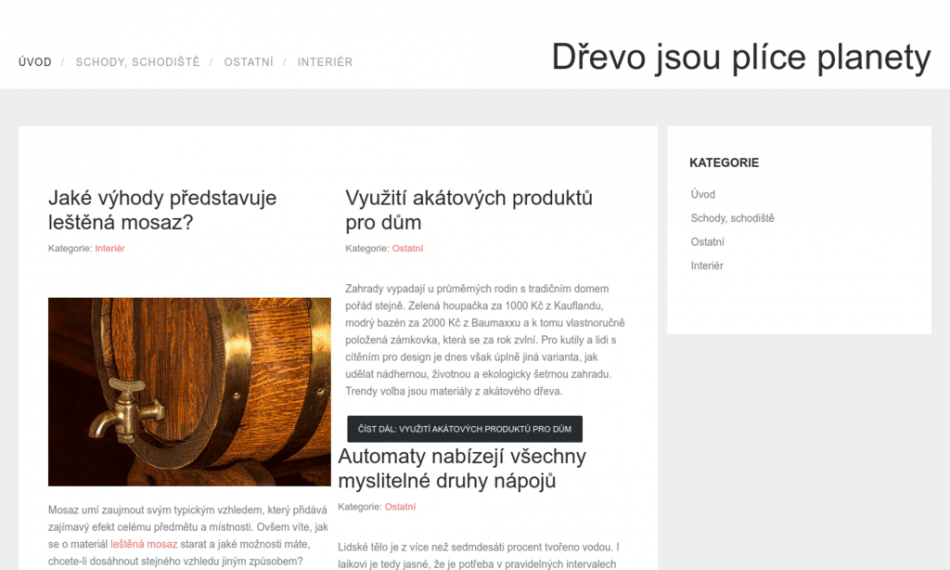Open article Automaty nabízejí všechny myslitelné druhy nápojů
Viewport: 950px width, 570px height.
461,469
